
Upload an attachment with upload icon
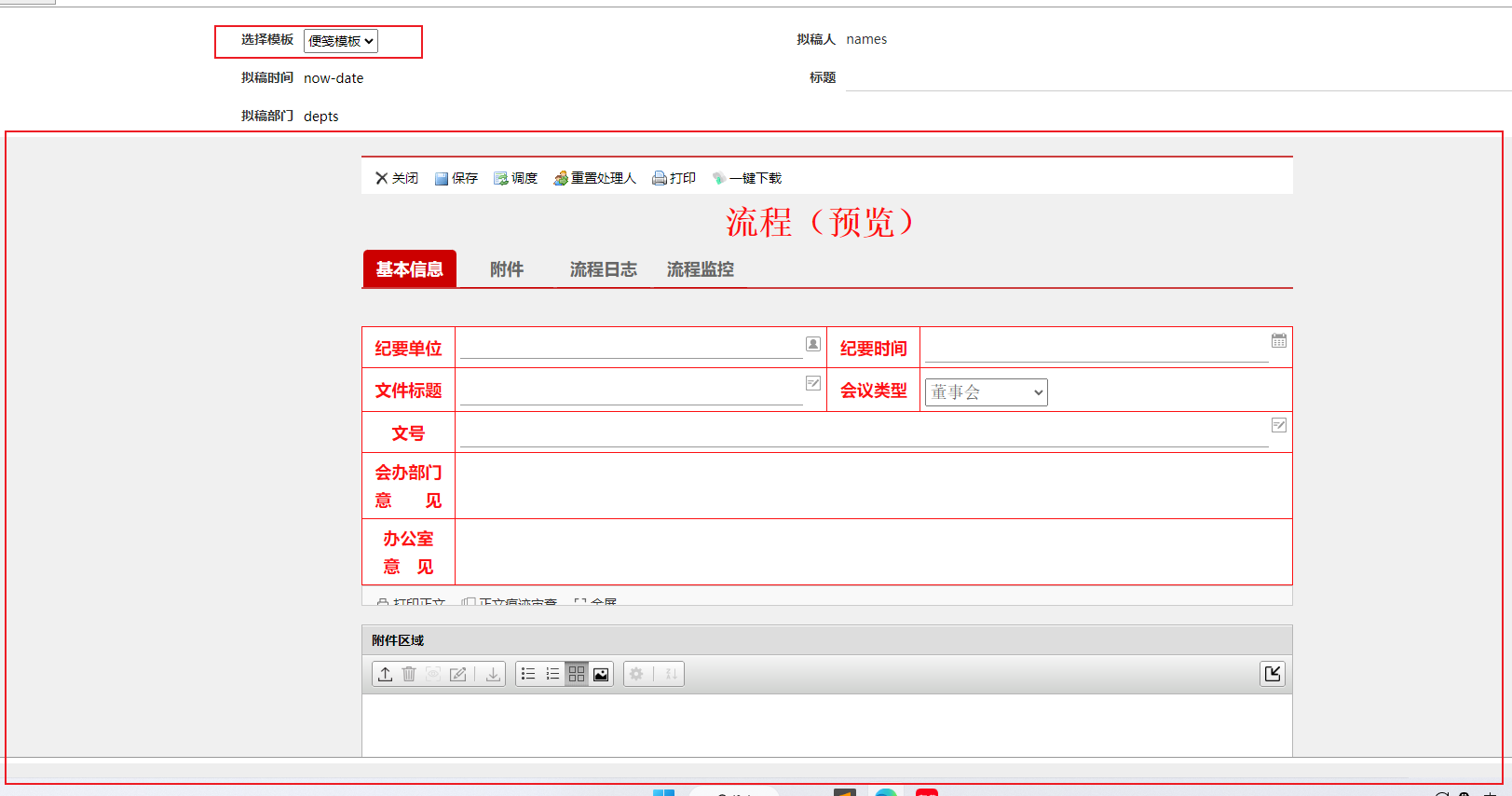pyautogui.click(x=385, y=674)
